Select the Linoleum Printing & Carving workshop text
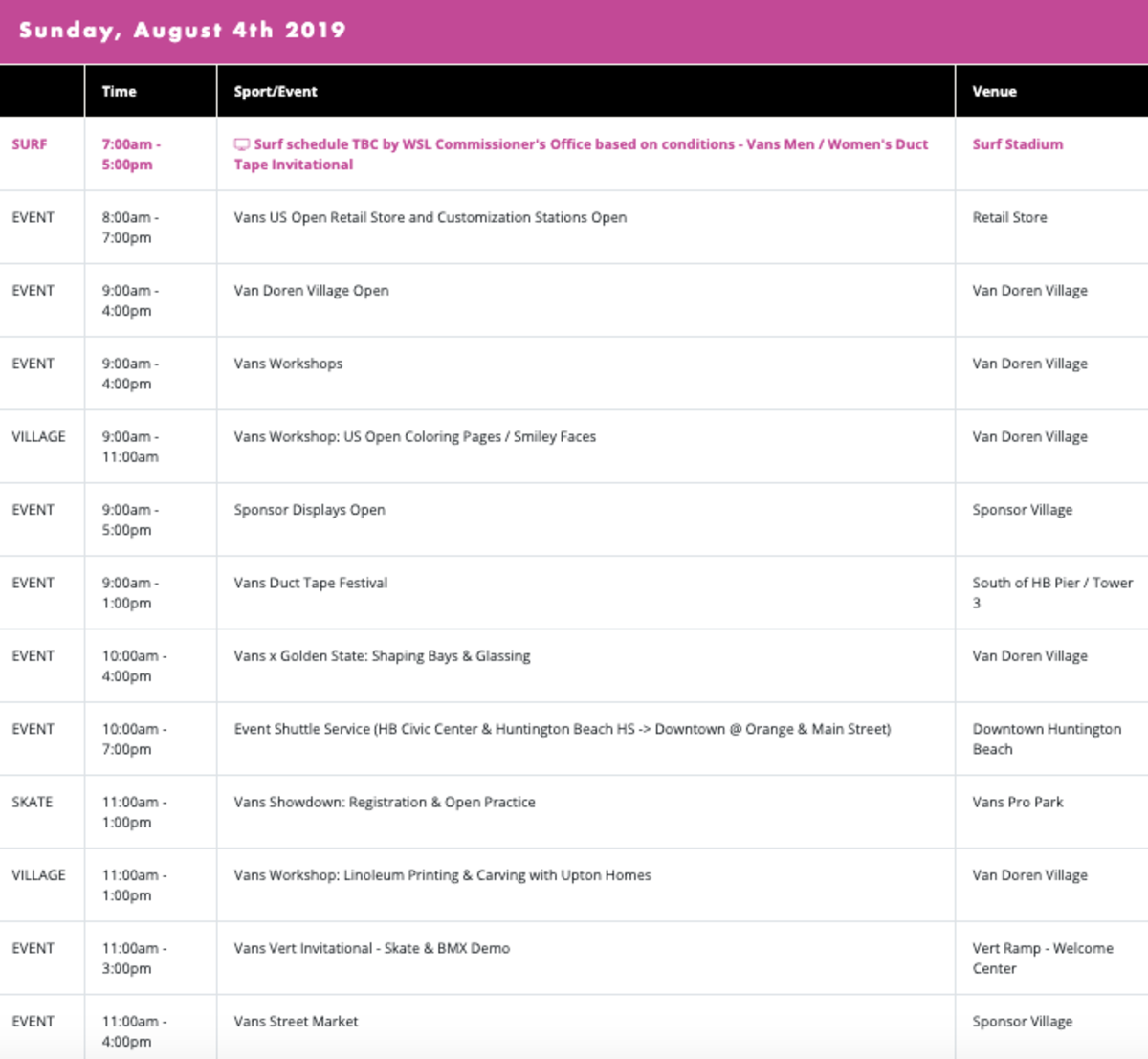This screenshot has height=1059, width=1148. 443,875
